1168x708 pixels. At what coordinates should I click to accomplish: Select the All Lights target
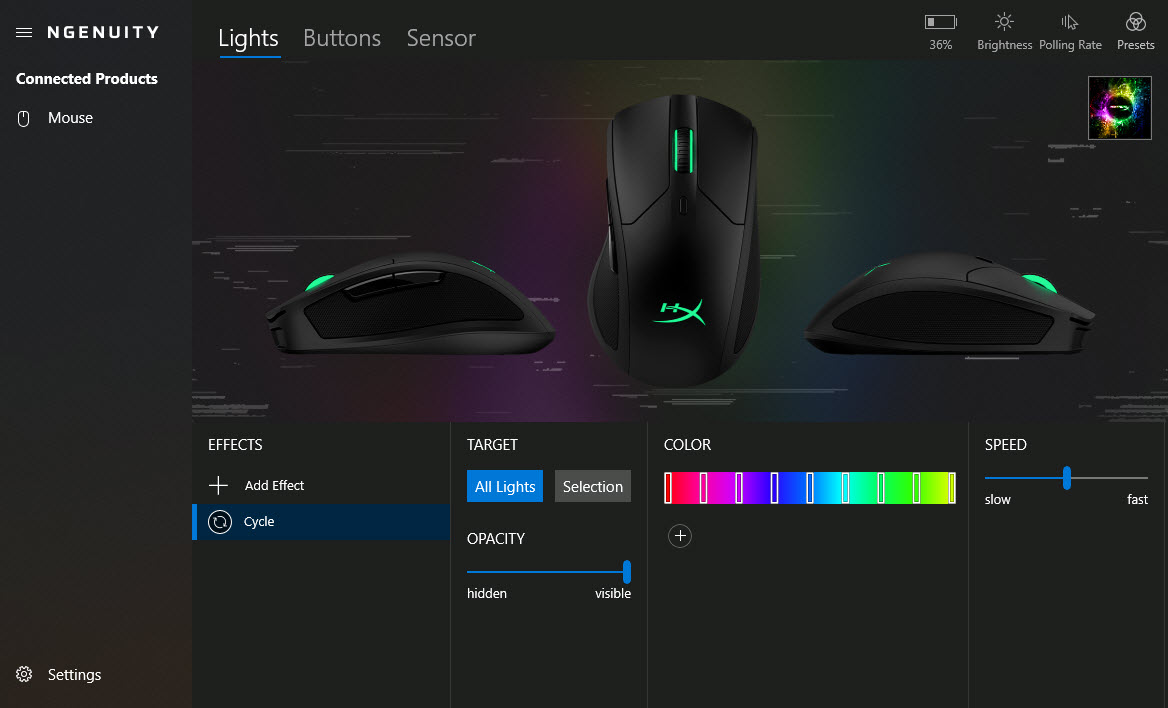(x=505, y=486)
